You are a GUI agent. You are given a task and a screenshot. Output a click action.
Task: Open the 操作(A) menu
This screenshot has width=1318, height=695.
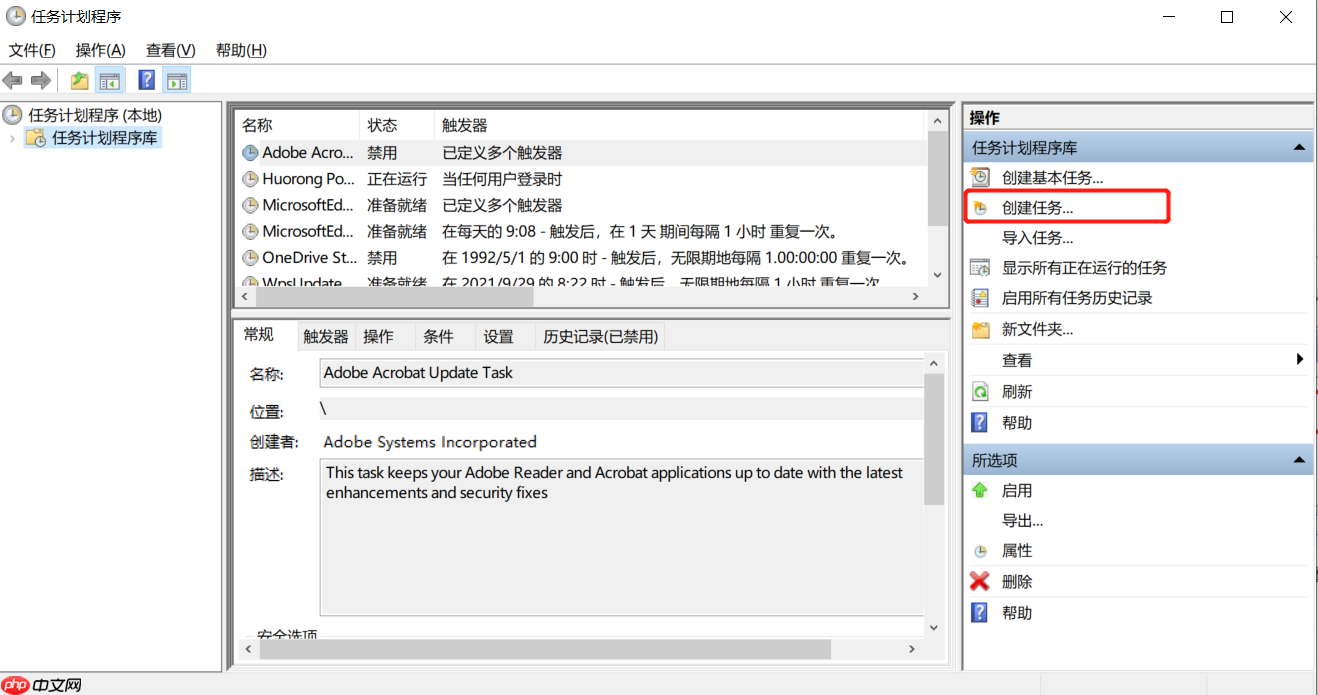click(99, 50)
